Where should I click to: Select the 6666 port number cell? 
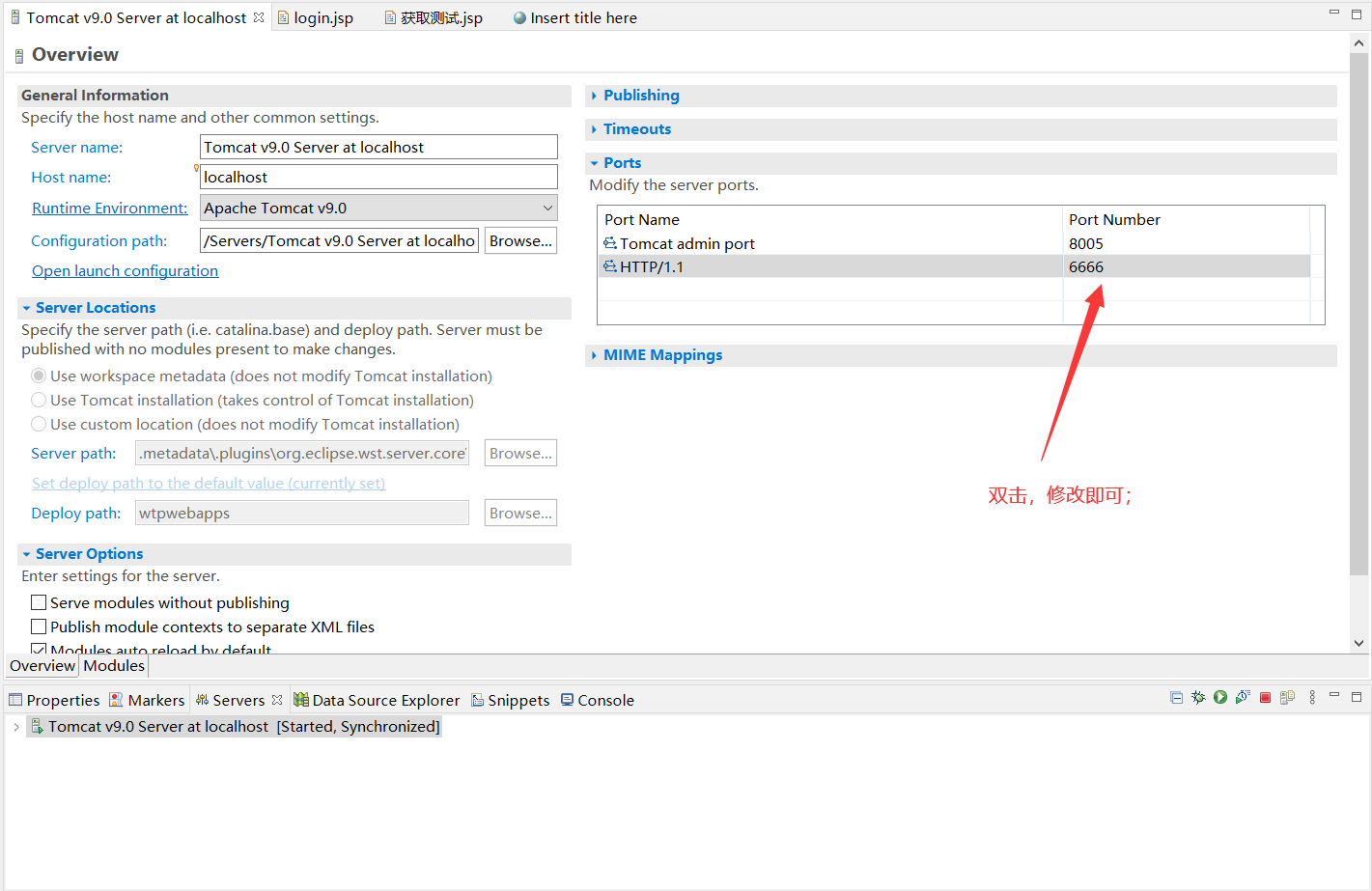1186,266
